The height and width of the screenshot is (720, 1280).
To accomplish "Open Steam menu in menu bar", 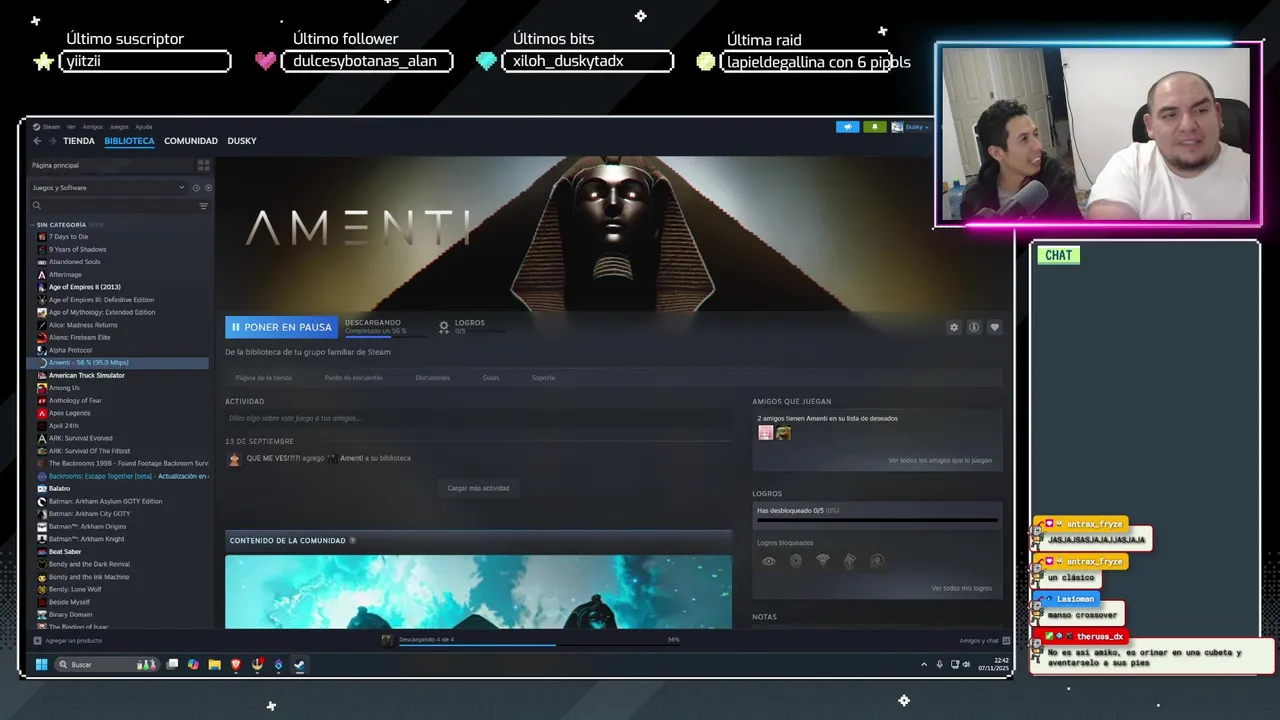I will point(47,127).
